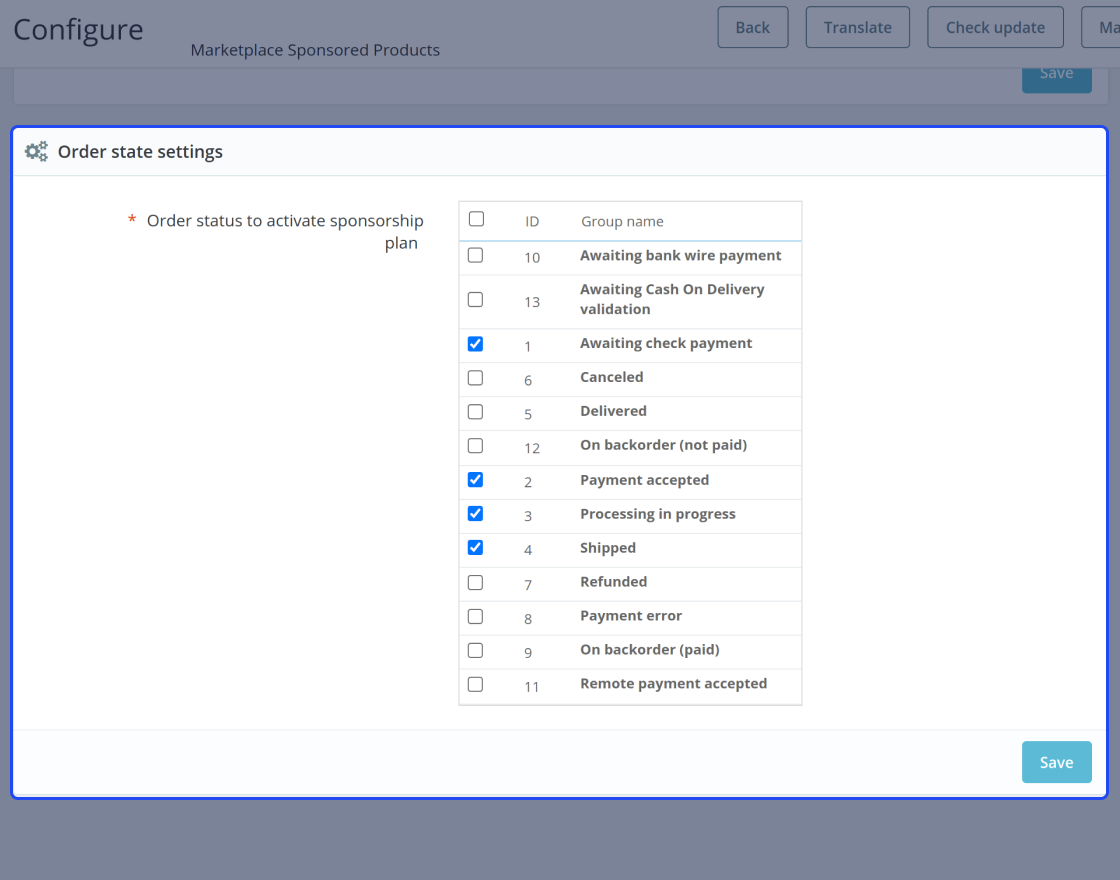Click the 'Shipped' group name
Viewport: 1120px width, 880px height.
(608, 548)
